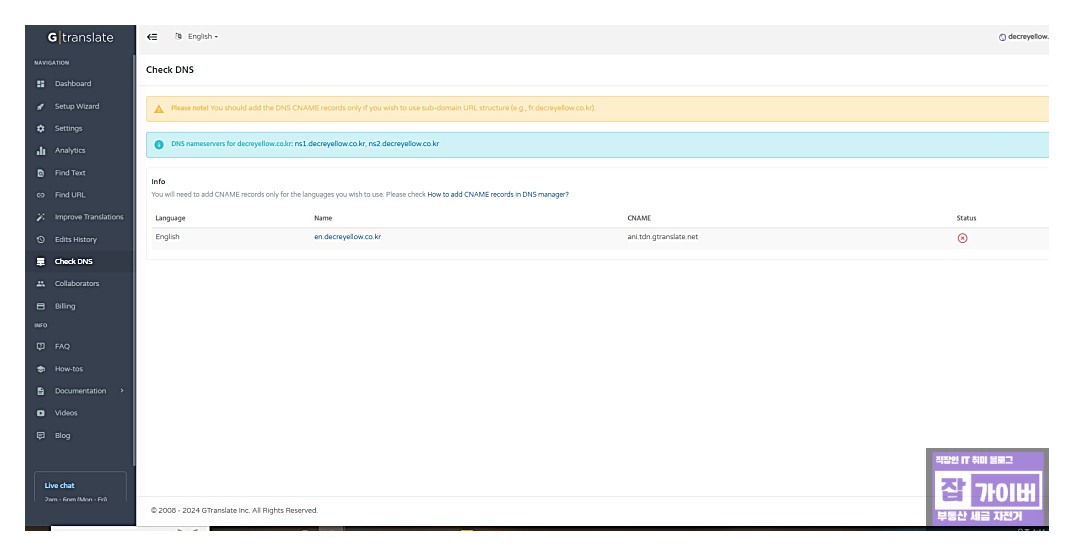
Task: Open the English language dropdown
Action: [x=203, y=36]
